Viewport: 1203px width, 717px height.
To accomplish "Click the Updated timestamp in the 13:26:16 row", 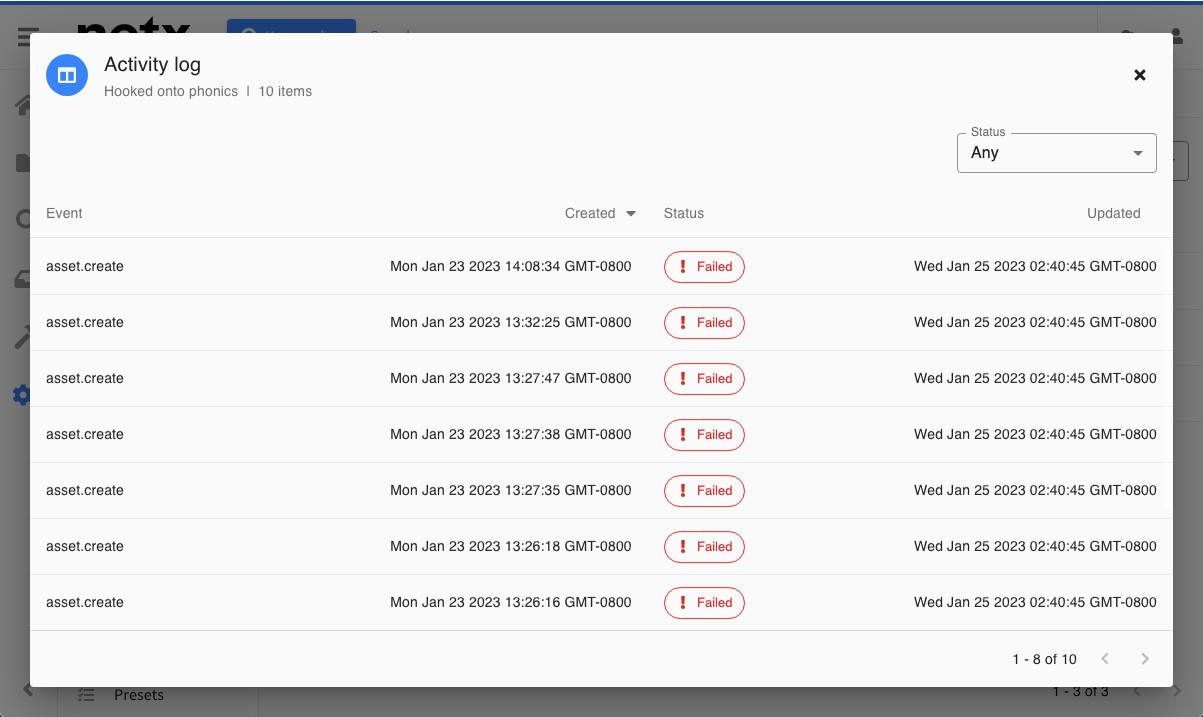I will point(1035,603).
